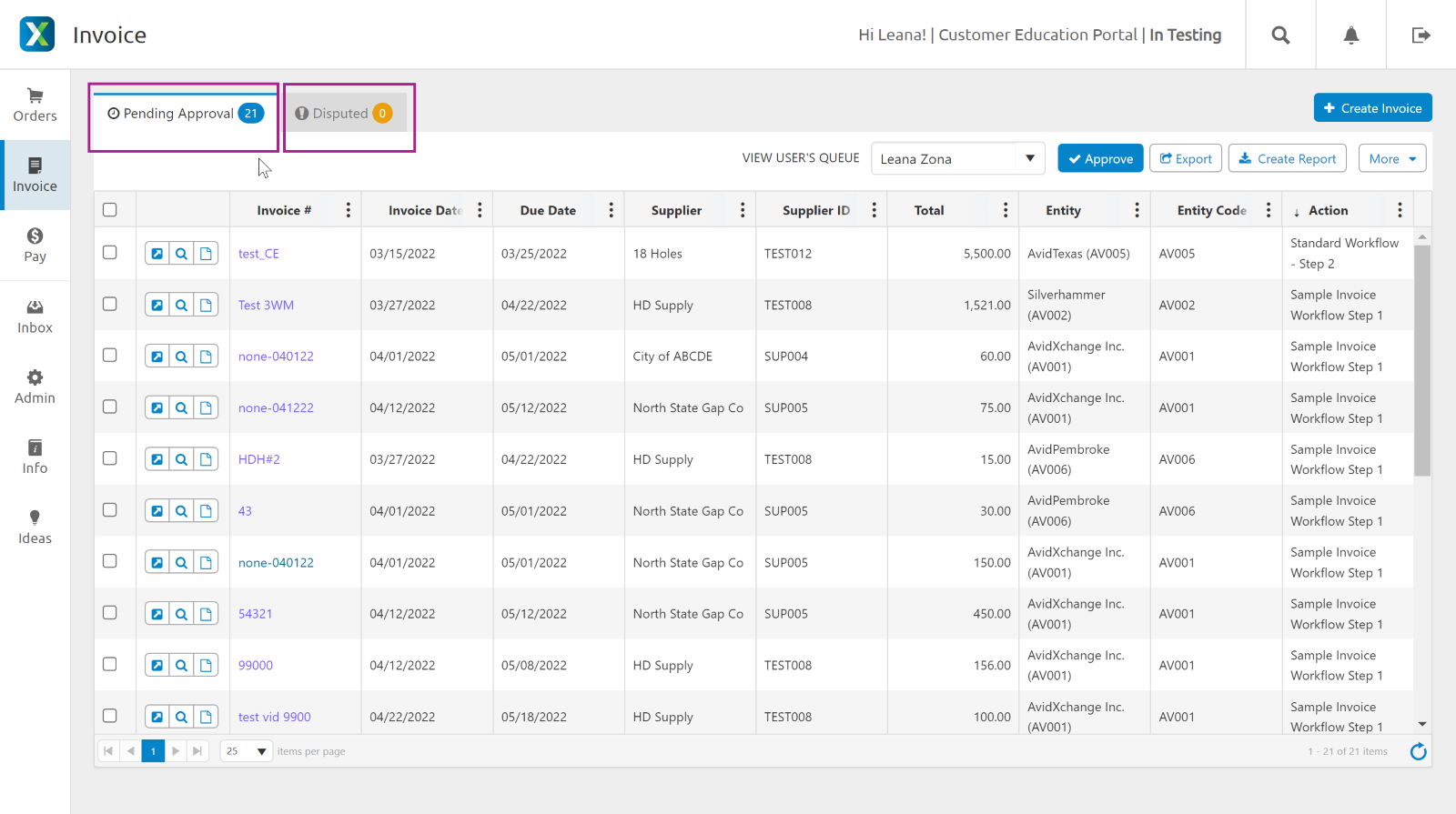Image resolution: width=1456 pixels, height=814 pixels.
Task: Click the Create Invoice button
Action: [x=1373, y=107]
